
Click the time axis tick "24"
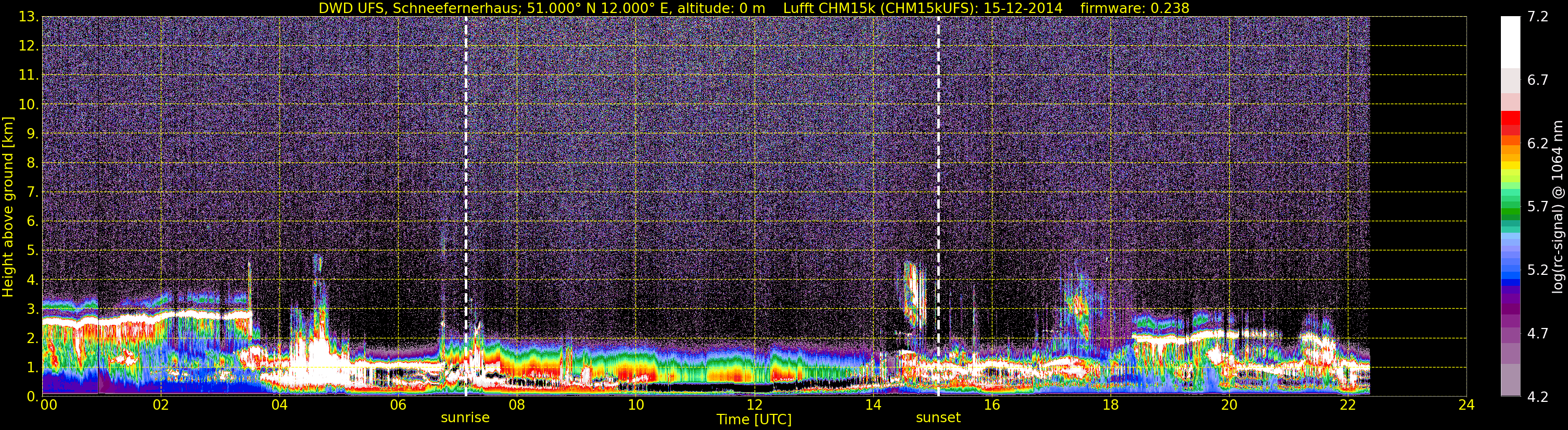pos(1467,405)
